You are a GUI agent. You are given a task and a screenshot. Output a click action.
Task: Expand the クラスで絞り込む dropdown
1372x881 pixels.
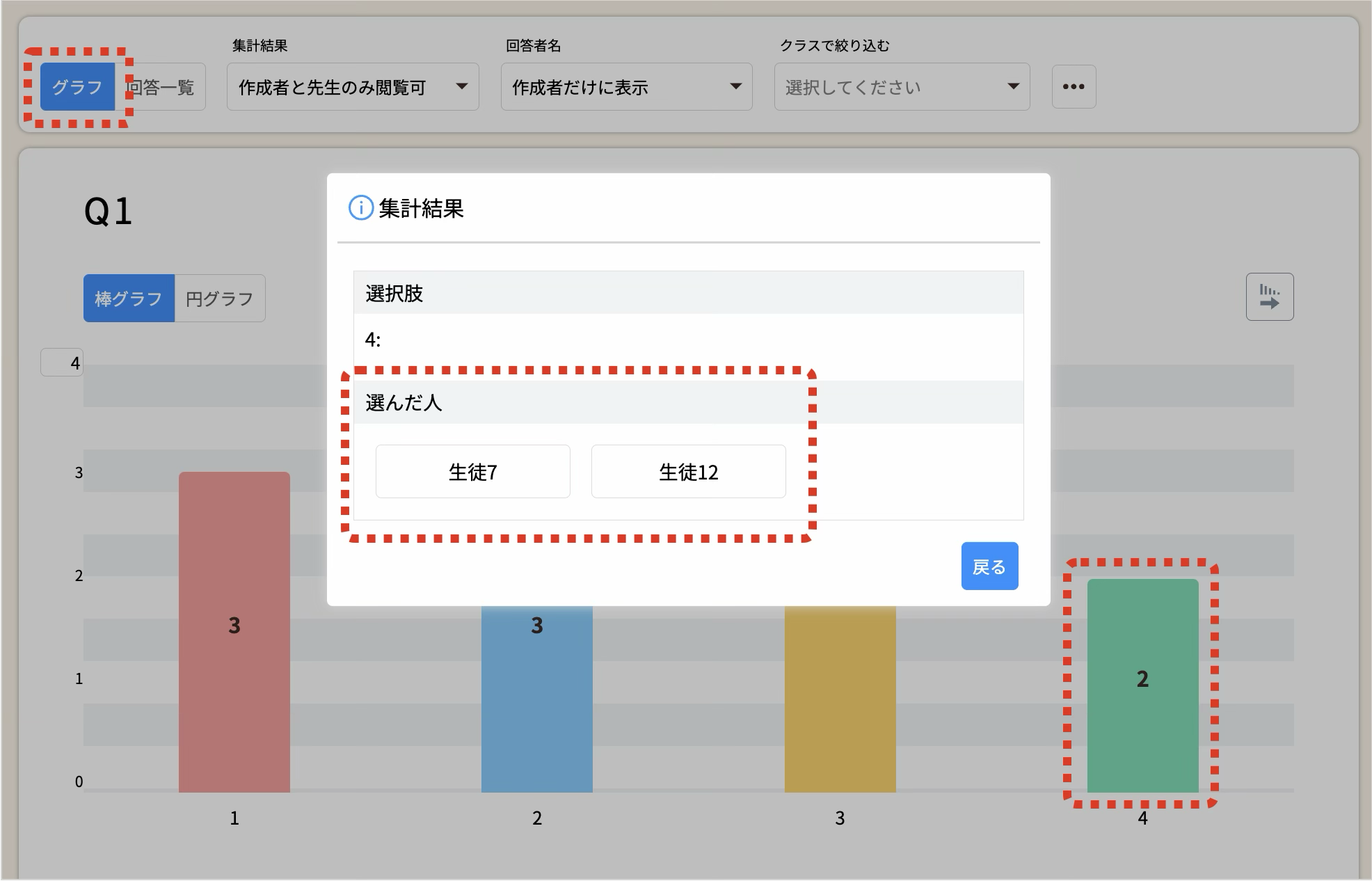click(901, 87)
